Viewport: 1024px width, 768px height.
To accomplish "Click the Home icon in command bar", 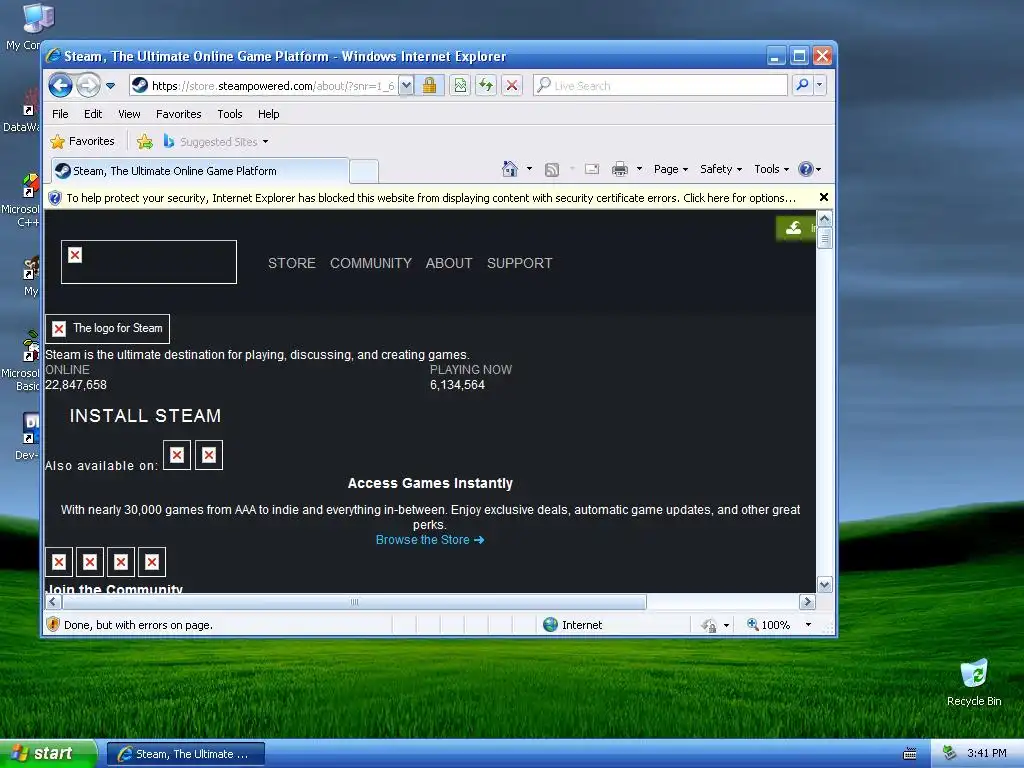I will point(510,169).
